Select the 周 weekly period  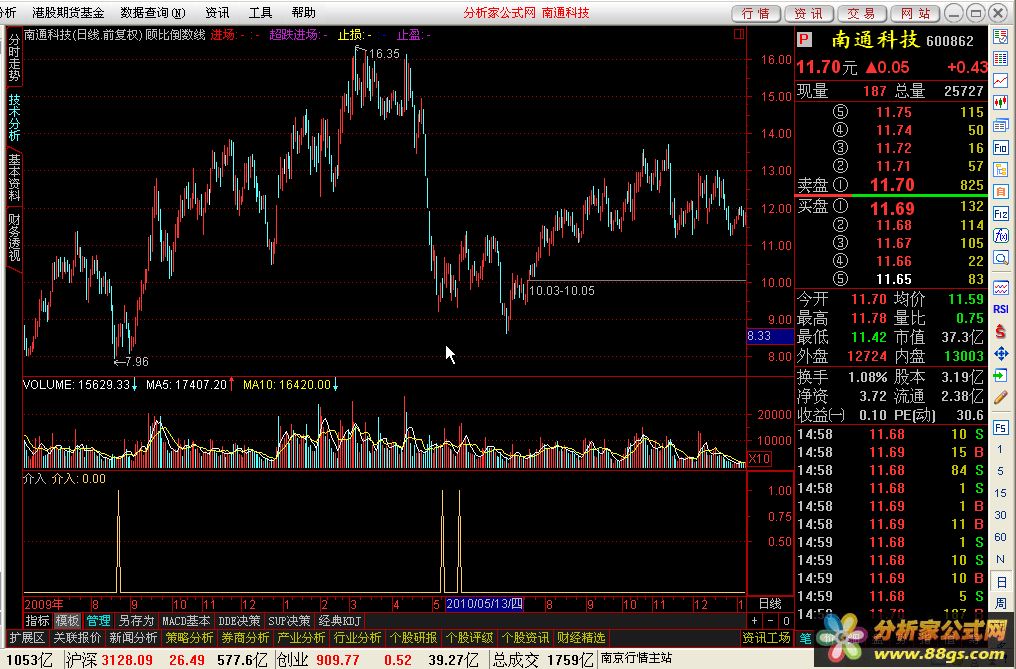click(x=1000, y=604)
